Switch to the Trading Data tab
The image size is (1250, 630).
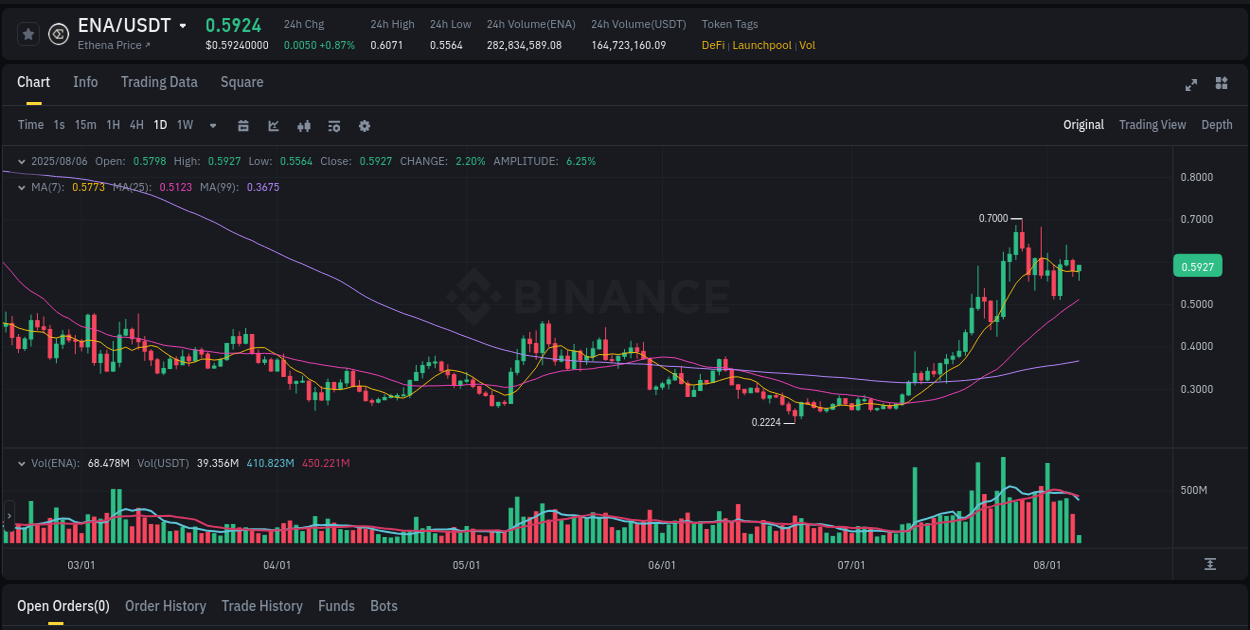159,82
